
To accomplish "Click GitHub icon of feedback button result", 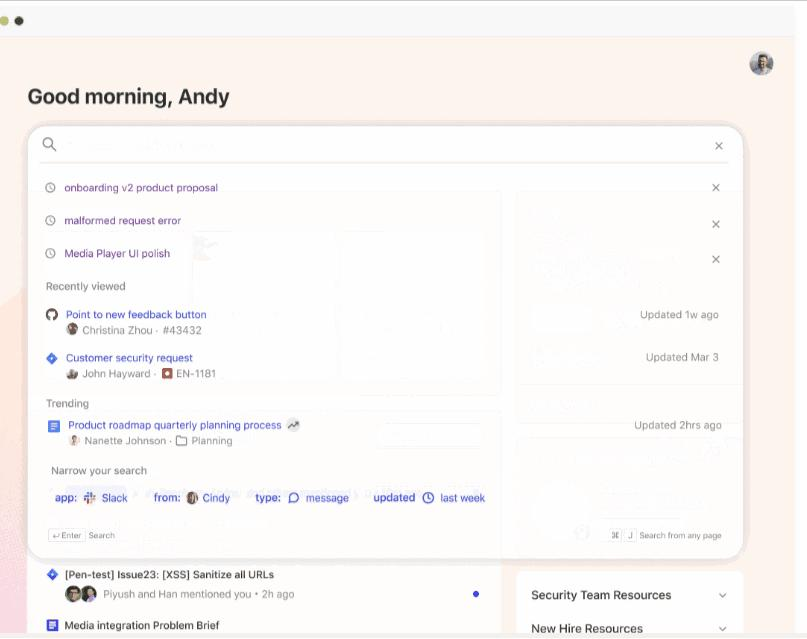I will tap(52, 314).
